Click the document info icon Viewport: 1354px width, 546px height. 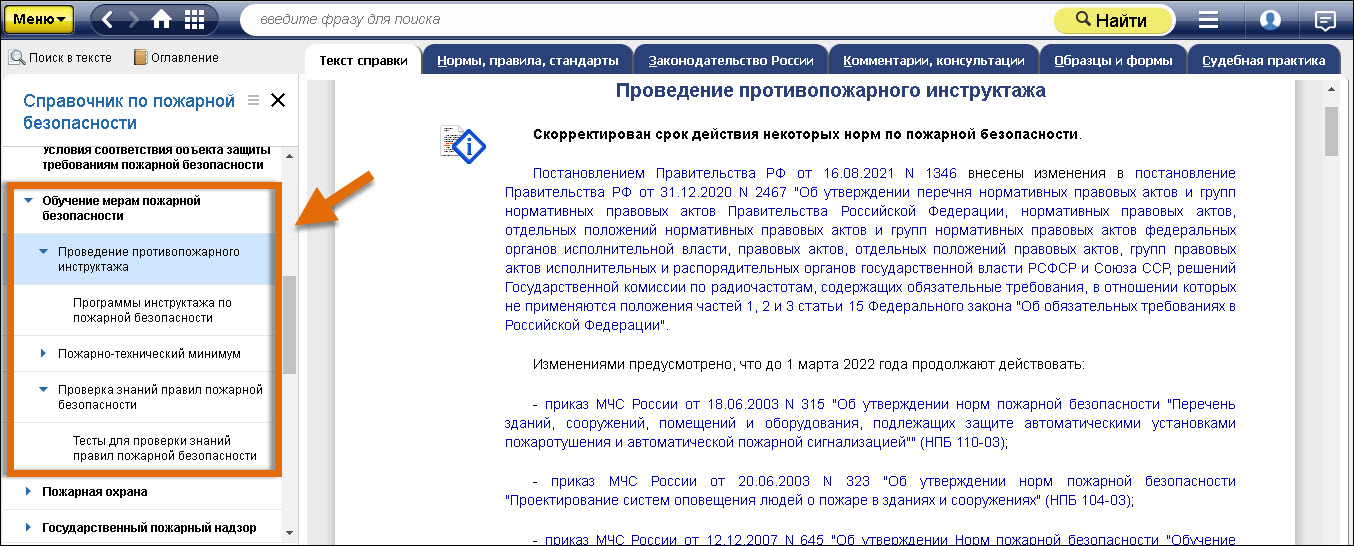point(463,144)
